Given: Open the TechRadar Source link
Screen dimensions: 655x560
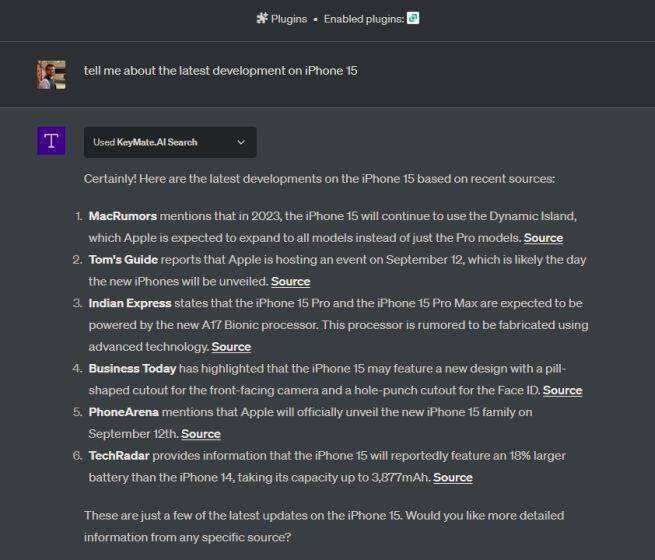Looking at the screenshot, I should pyautogui.click(x=452, y=477).
